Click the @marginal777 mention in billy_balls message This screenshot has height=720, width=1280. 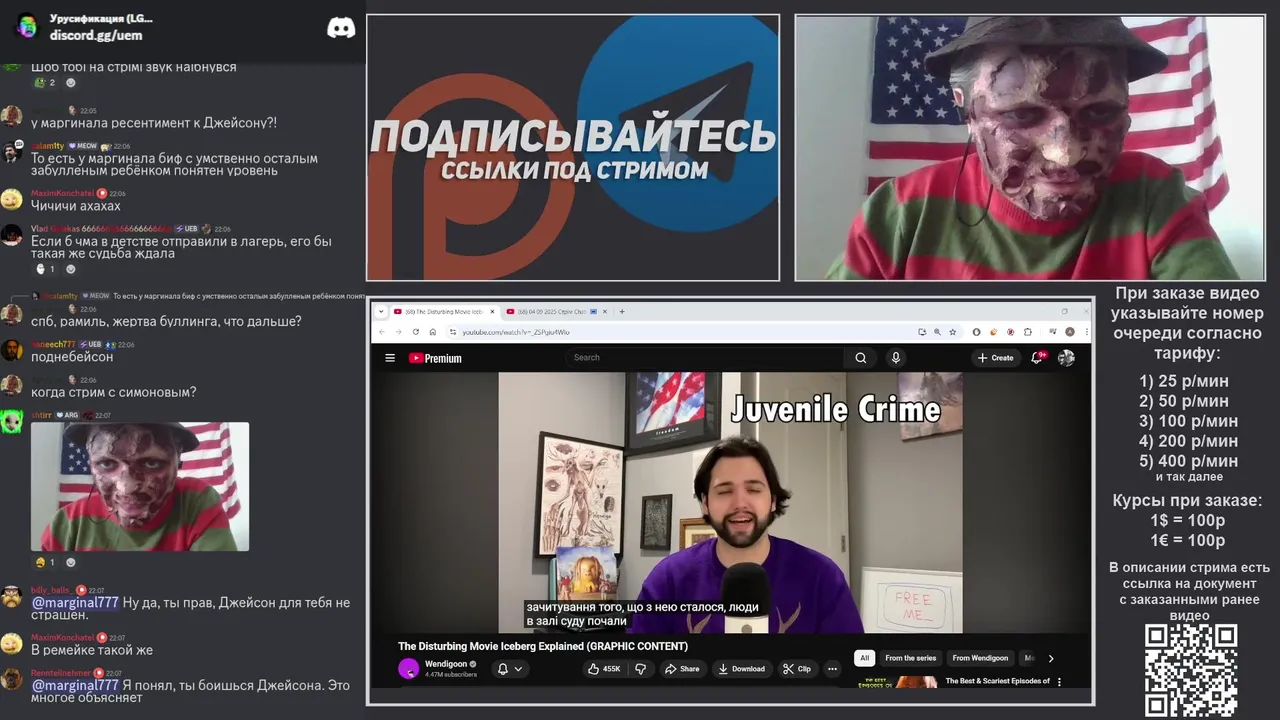pos(75,603)
